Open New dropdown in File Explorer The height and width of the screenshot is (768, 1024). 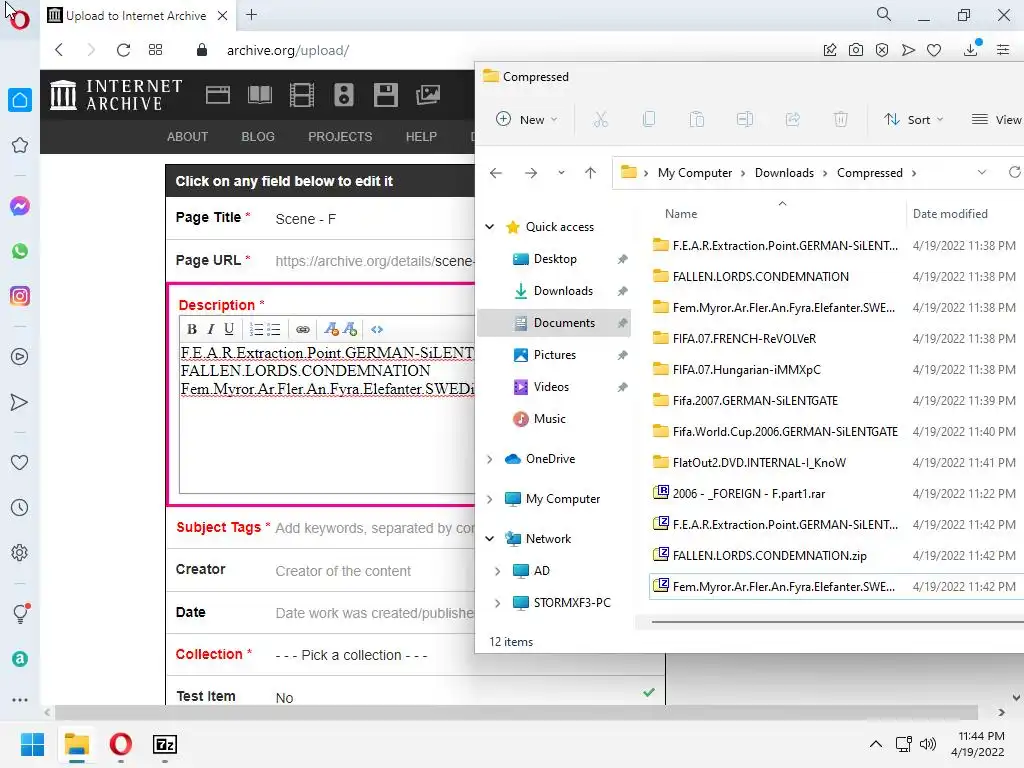click(526, 120)
